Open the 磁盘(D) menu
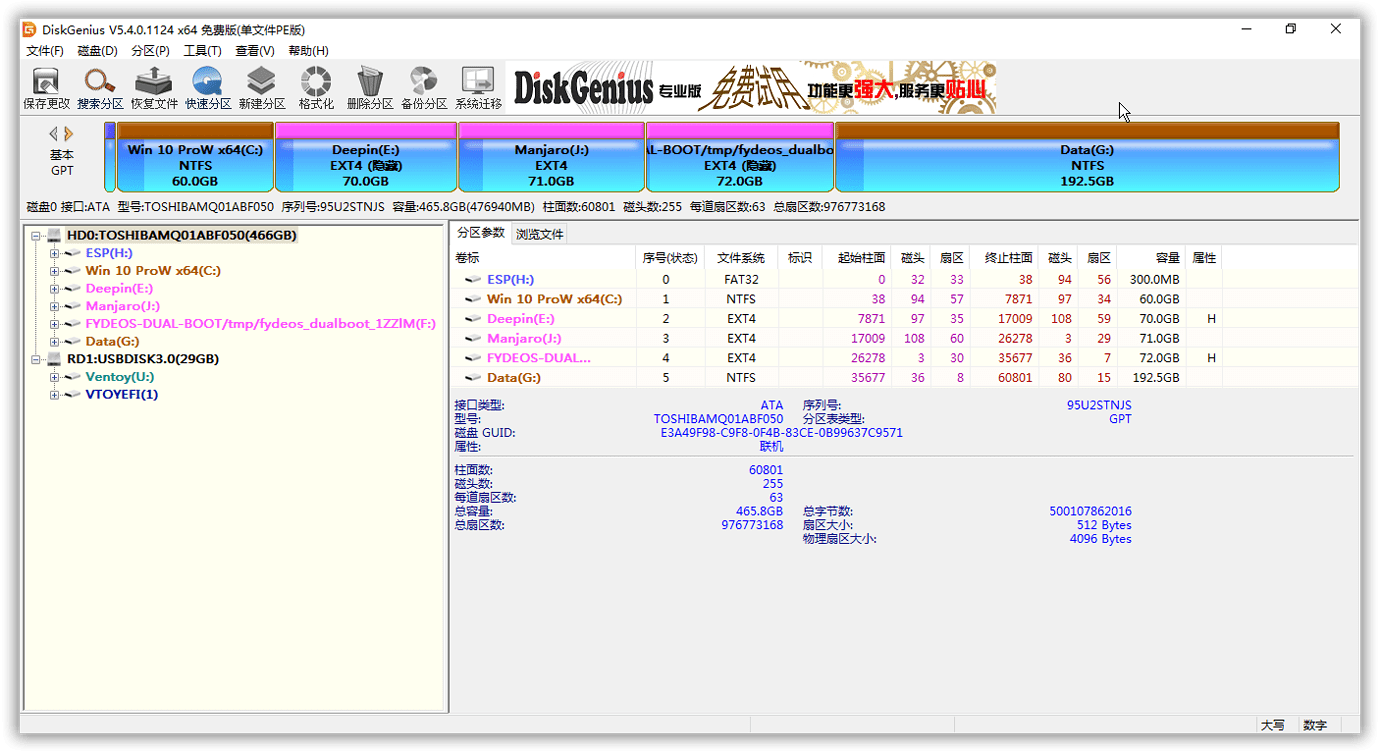 coord(97,50)
